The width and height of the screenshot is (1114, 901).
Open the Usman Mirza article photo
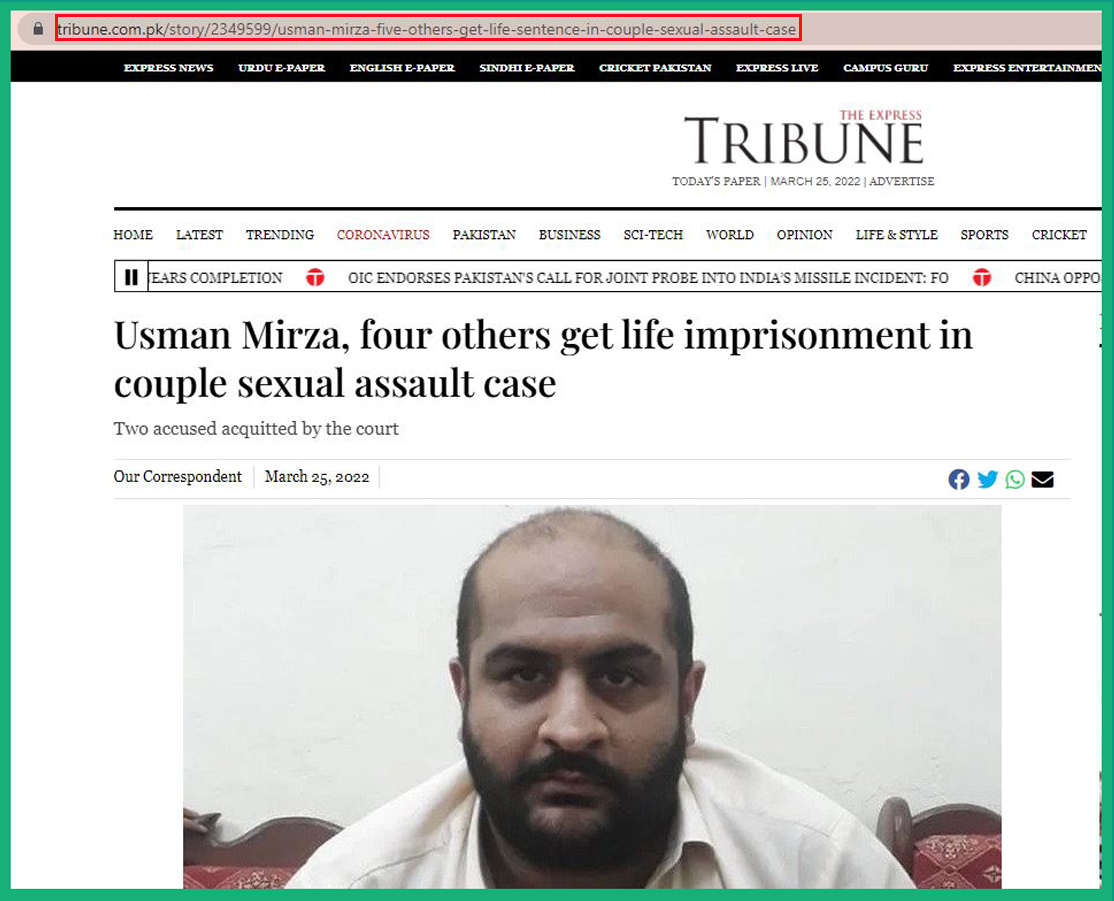(592, 696)
